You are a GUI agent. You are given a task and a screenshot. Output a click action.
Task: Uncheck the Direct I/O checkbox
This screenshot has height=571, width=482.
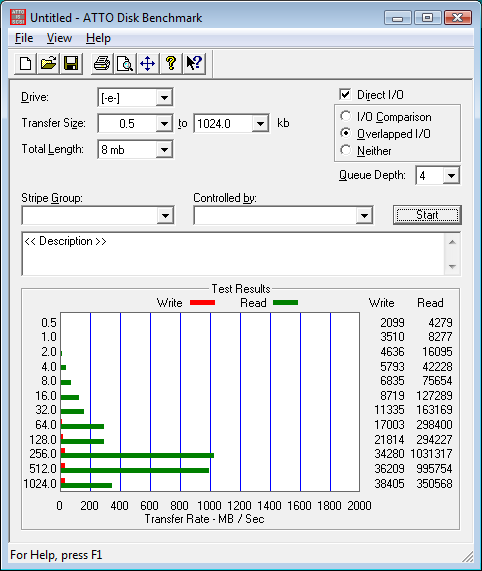345,94
